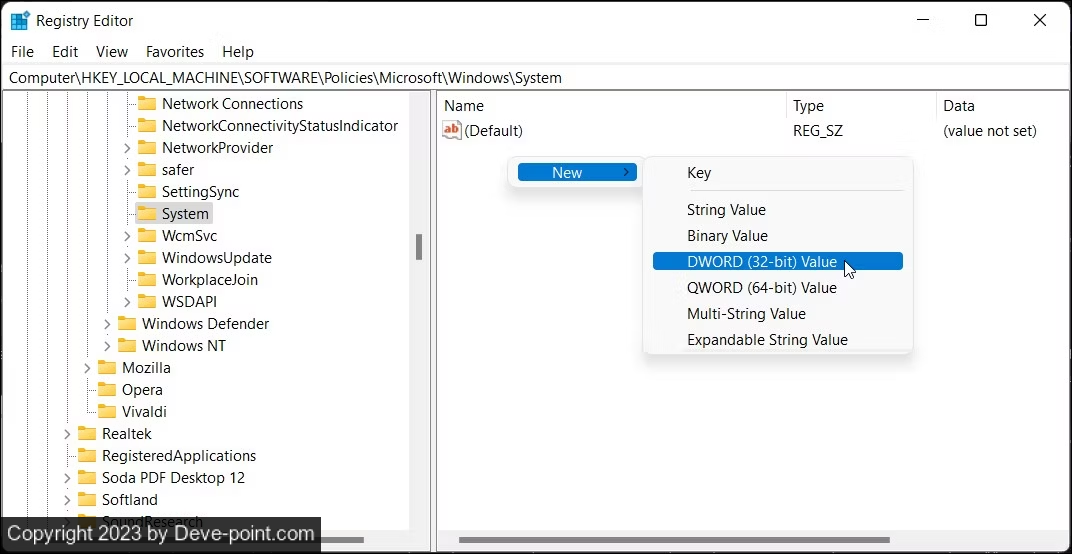
Task: Expand the WcmSvc key chevron
Action: [127, 236]
